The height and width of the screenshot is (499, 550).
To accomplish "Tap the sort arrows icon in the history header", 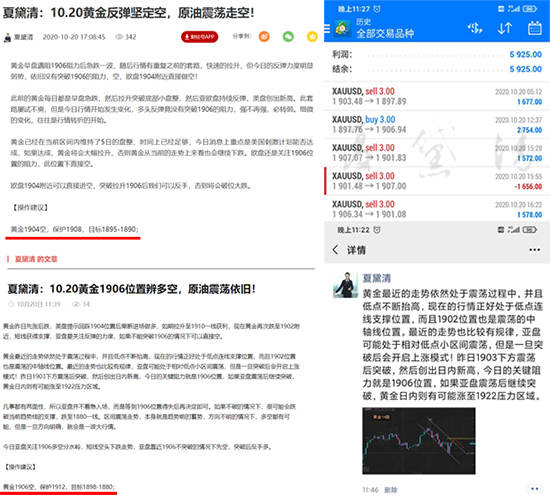I will (505, 28).
